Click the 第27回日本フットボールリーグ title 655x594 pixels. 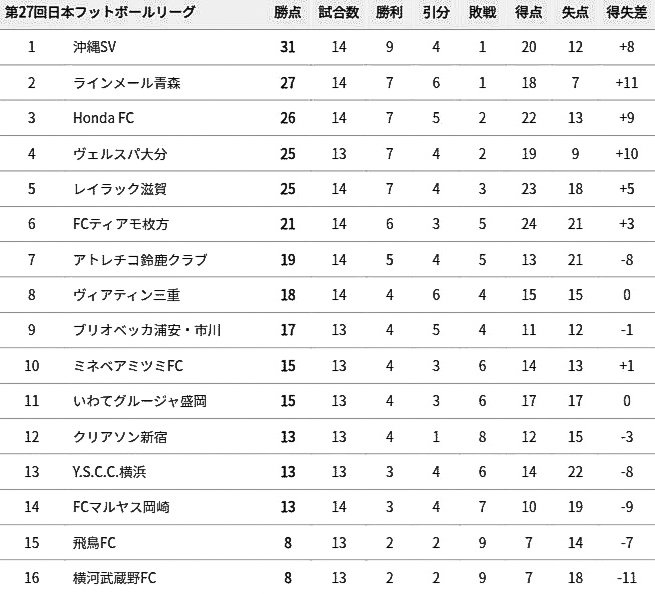point(100,13)
